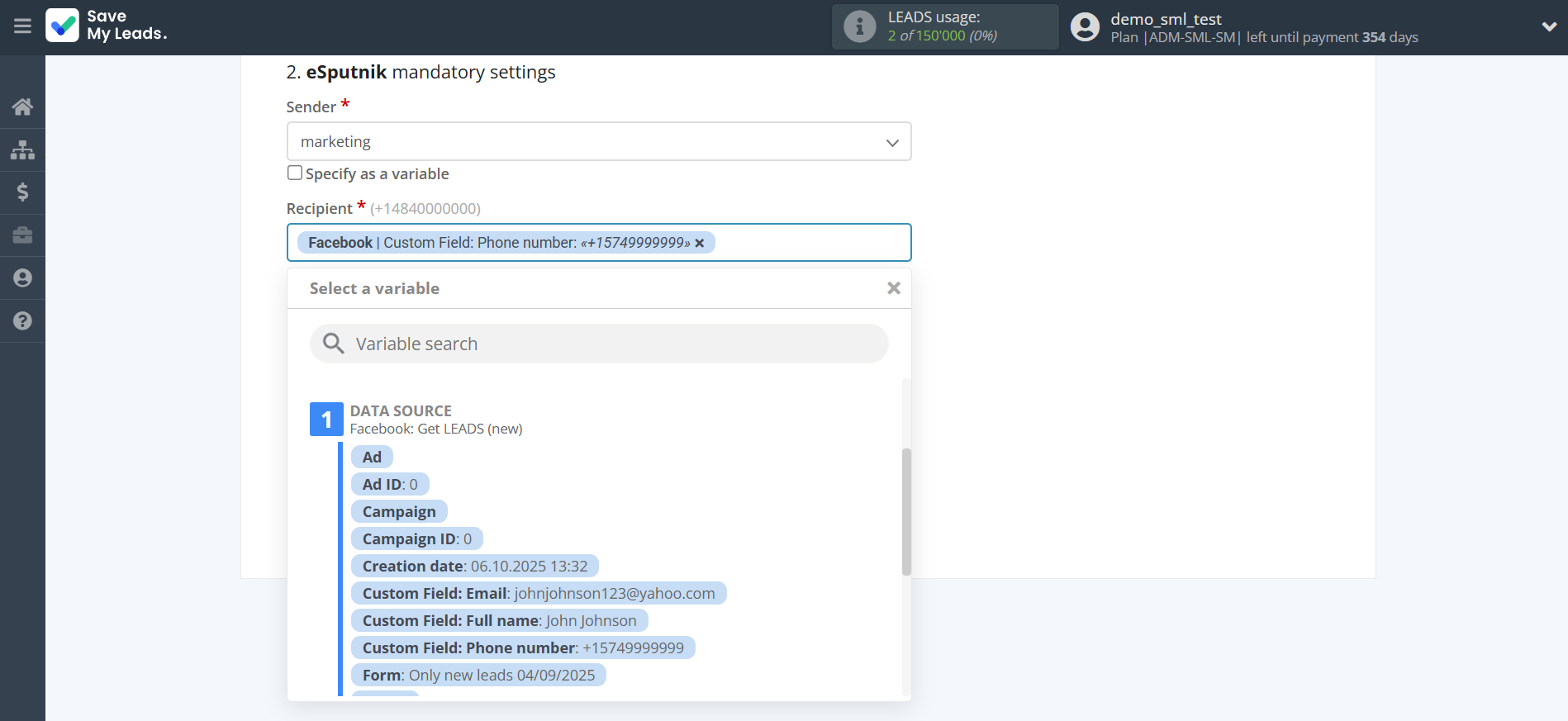The image size is (1568, 721).
Task: Pick the Campaign ID variable
Action: (x=416, y=538)
